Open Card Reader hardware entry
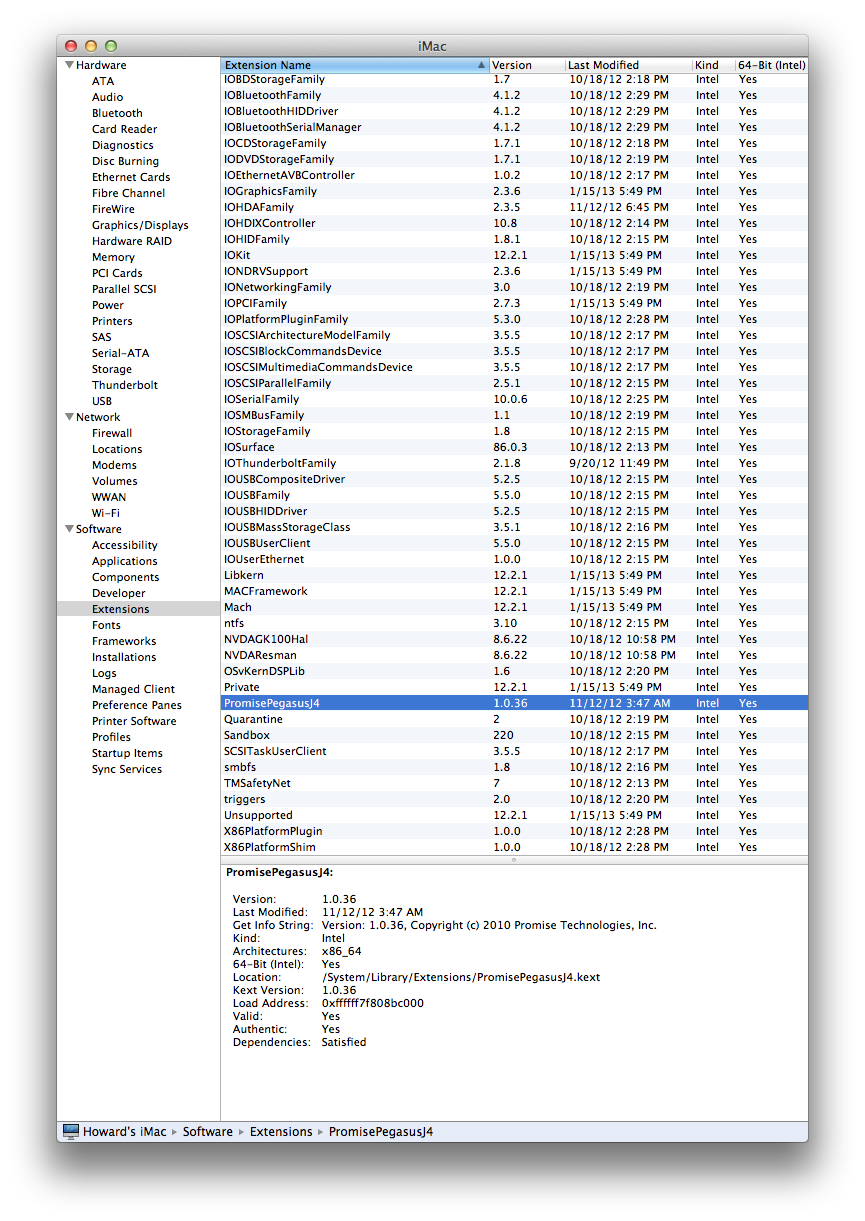Viewport: 865px width, 1221px height. pyautogui.click(x=124, y=129)
